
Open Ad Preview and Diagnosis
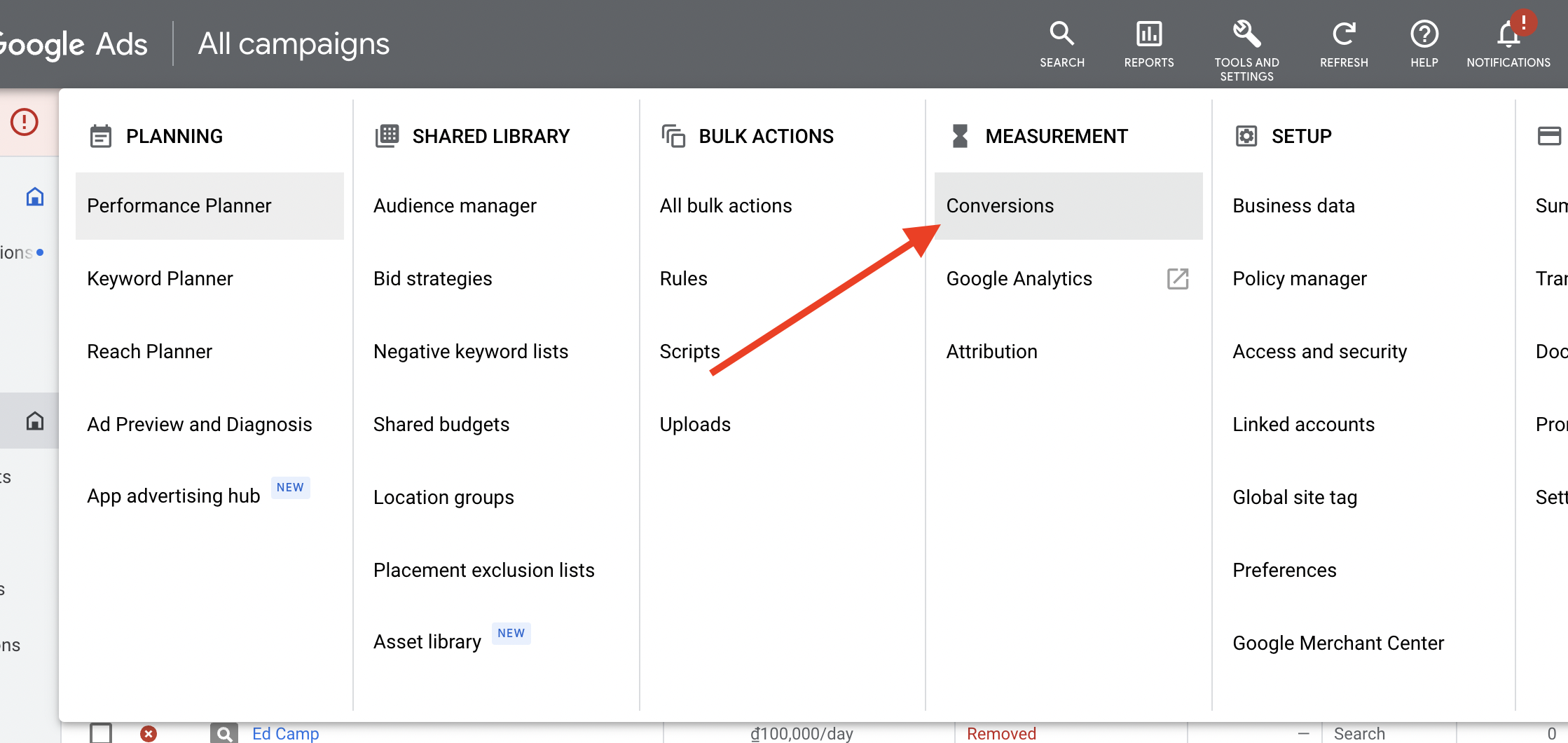coord(200,425)
